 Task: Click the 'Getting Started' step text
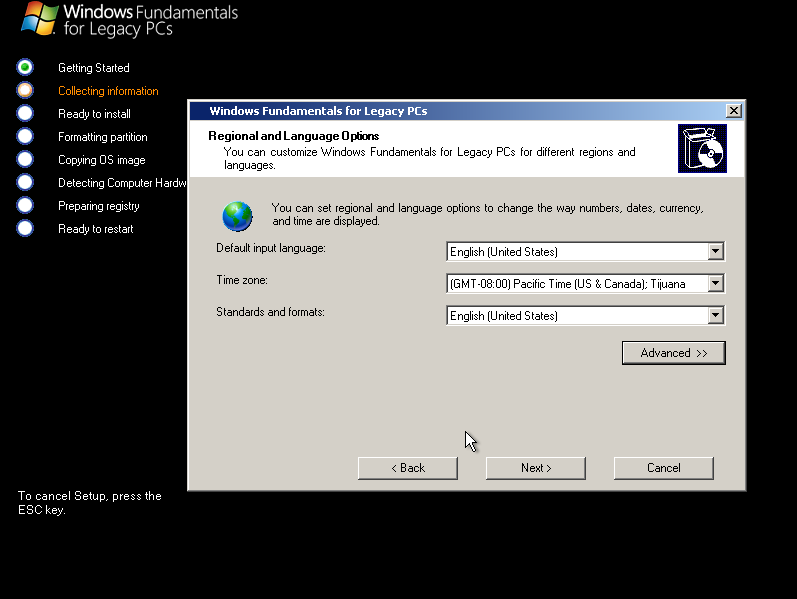[94, 68]
